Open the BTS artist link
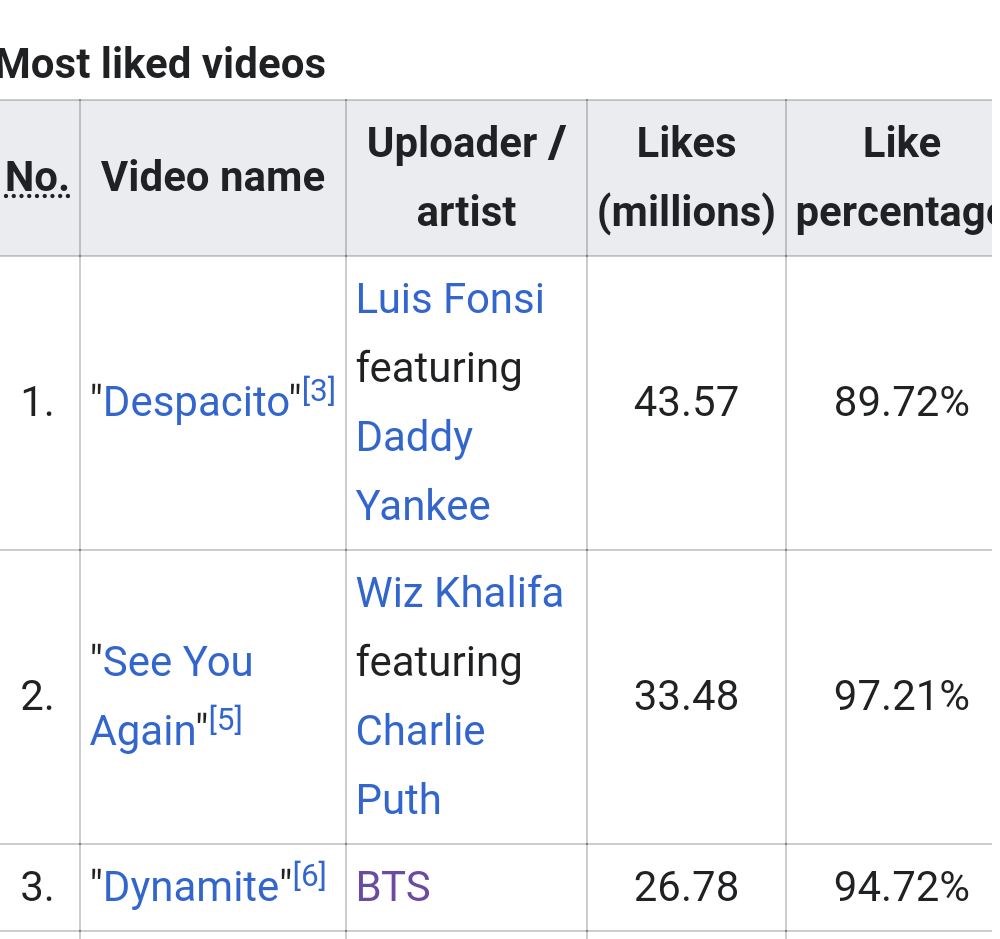 coord(393,887)
